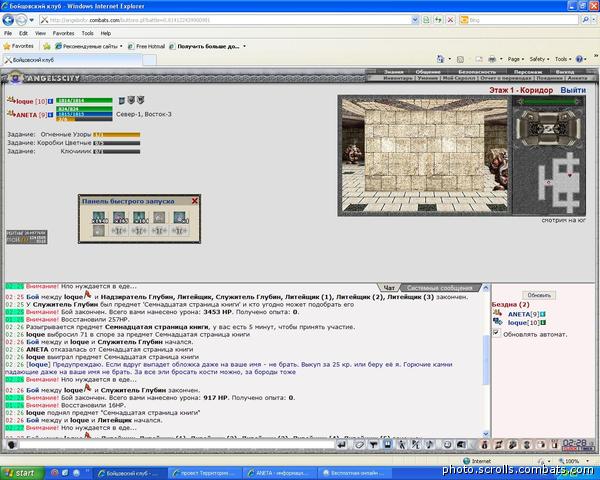
Task: Open the recent pages dropdown near Back/Forward
Action: [31, 20]
